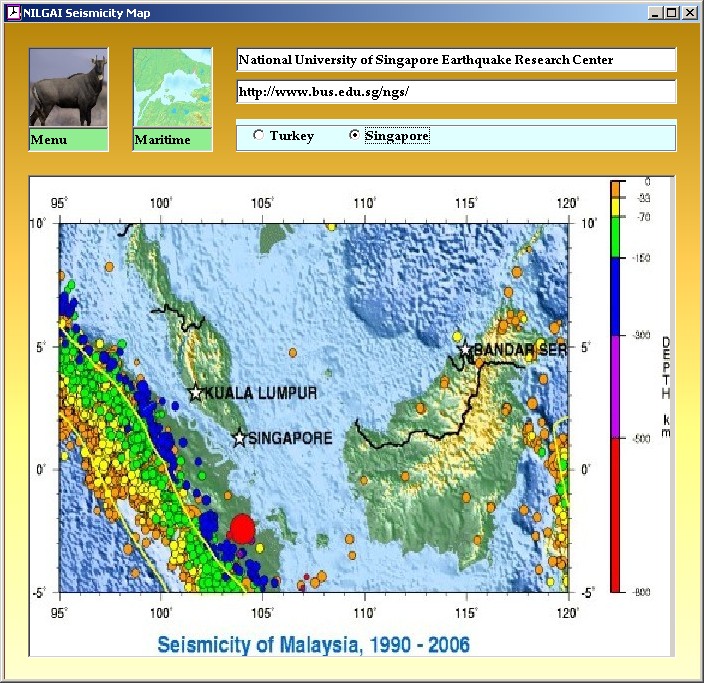Click the Maritime label button
The image size is (704, 683).
click(x=173, y=140)
